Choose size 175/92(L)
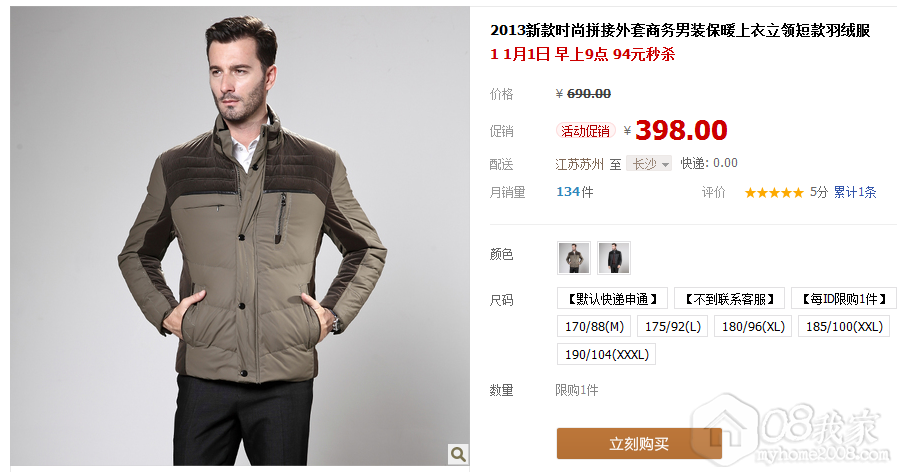Image resolution: width=897 pixels, height=472 pixels. point(673,326)
